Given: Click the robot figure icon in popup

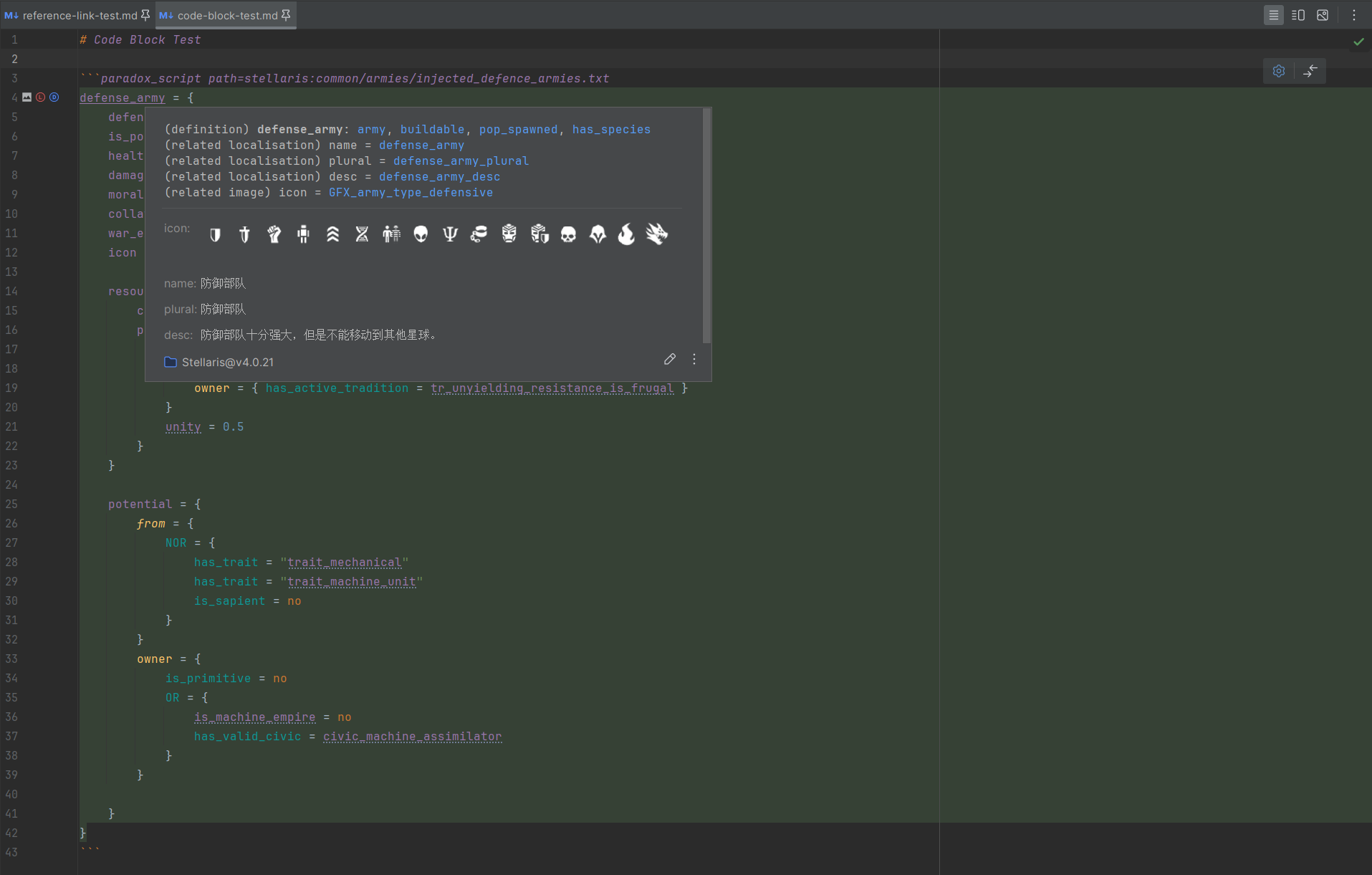Looking at the screenshot, I should tap(303, 234).
